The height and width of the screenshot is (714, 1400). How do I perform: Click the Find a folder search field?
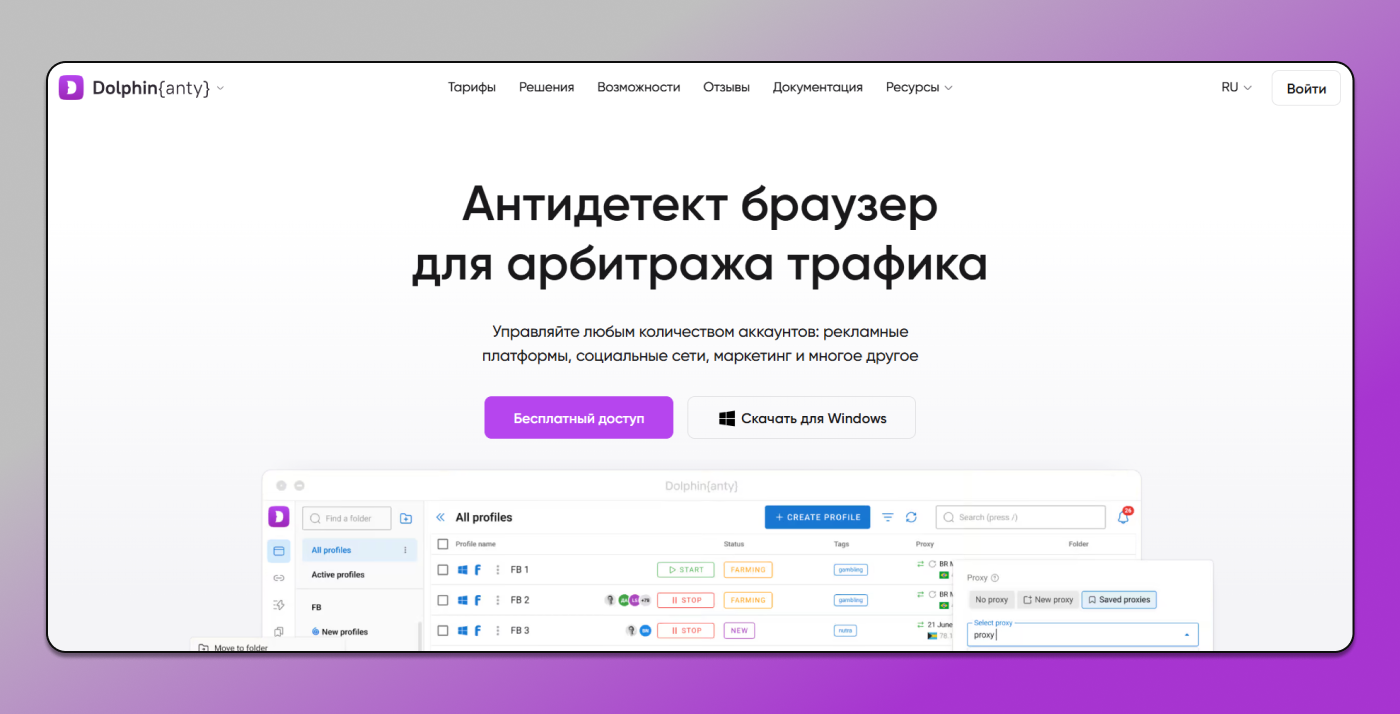point(348,518)
